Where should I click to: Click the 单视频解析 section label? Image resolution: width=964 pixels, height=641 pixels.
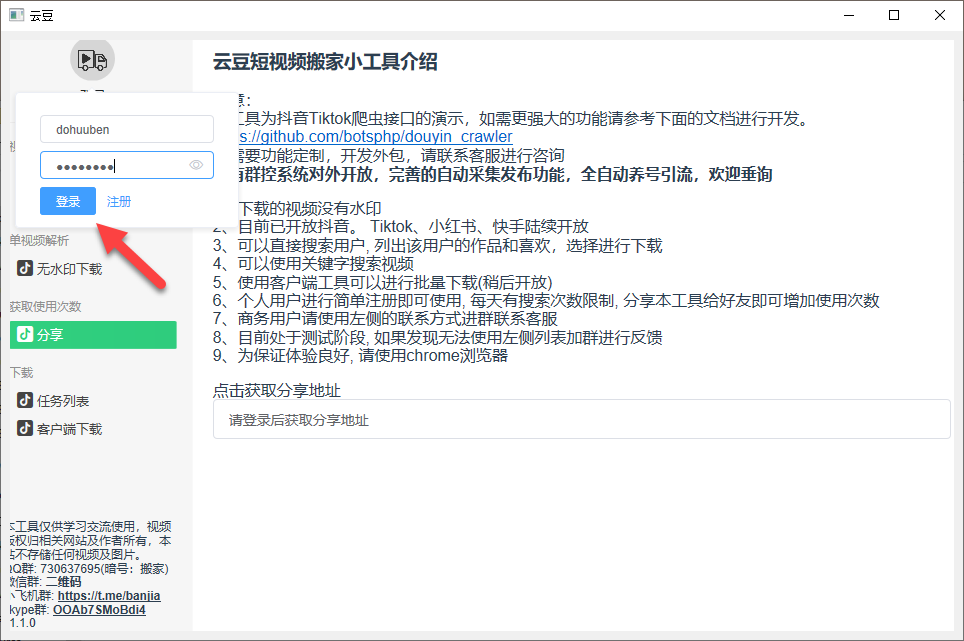tap(39, 240)
